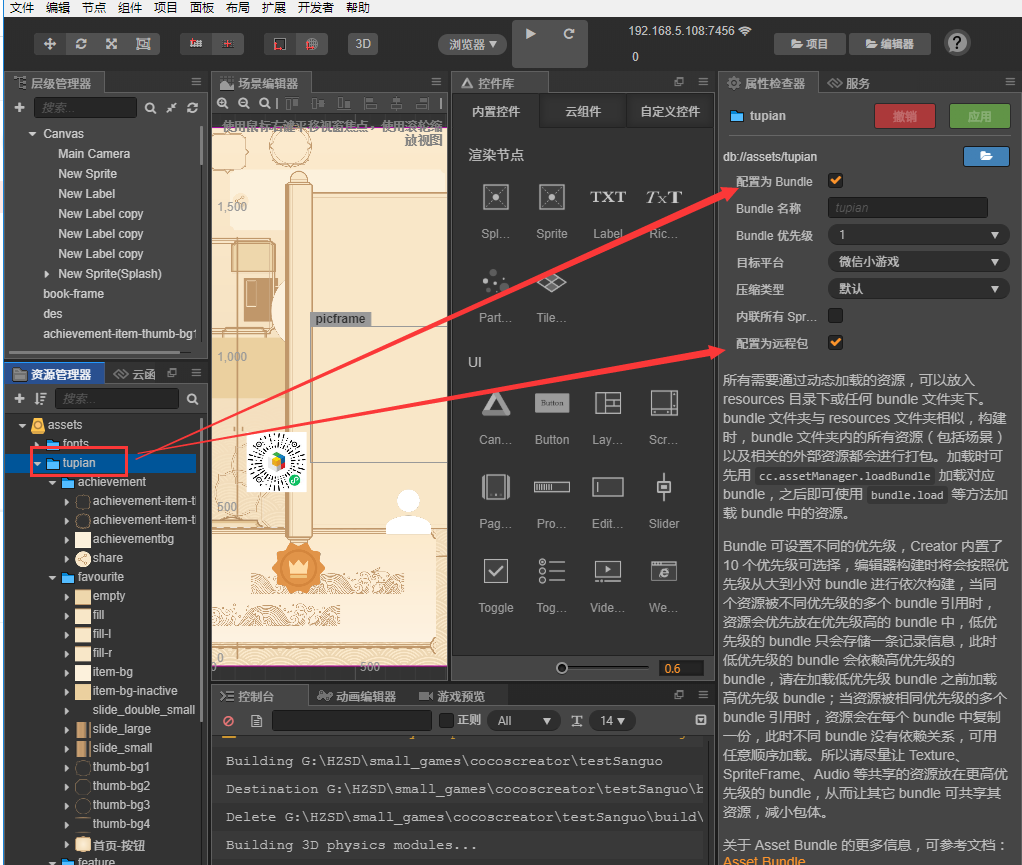Select the move transform tool
Screen dimensions: 1022x865
(50, 44)
